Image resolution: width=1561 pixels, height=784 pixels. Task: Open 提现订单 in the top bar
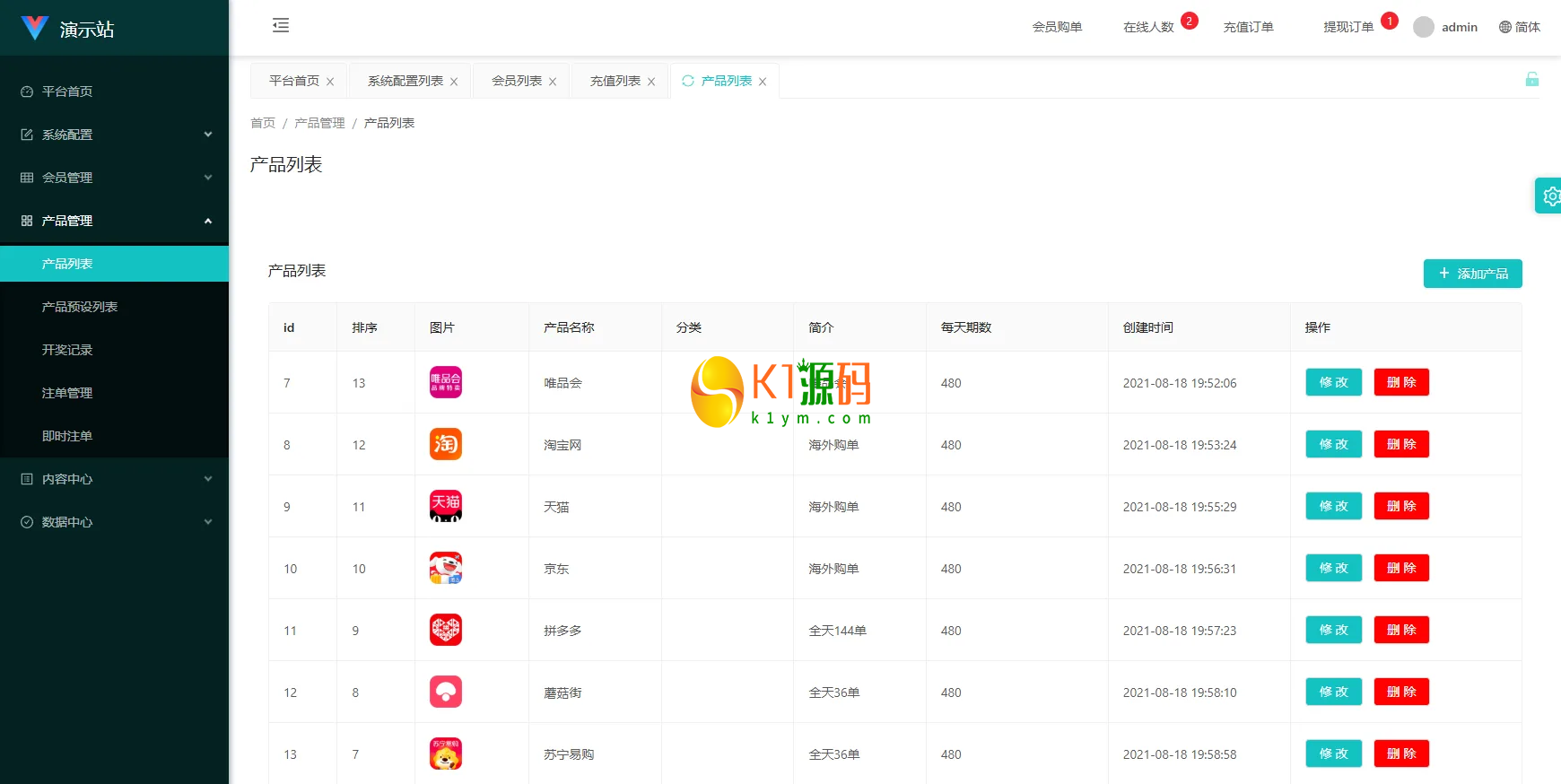(1348, 27)
